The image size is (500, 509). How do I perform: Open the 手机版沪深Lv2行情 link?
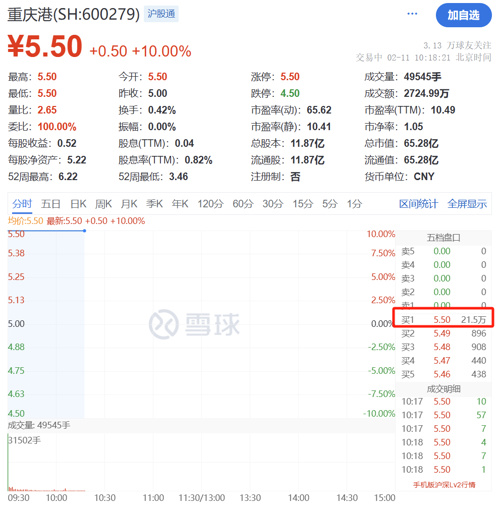[444, 485]
